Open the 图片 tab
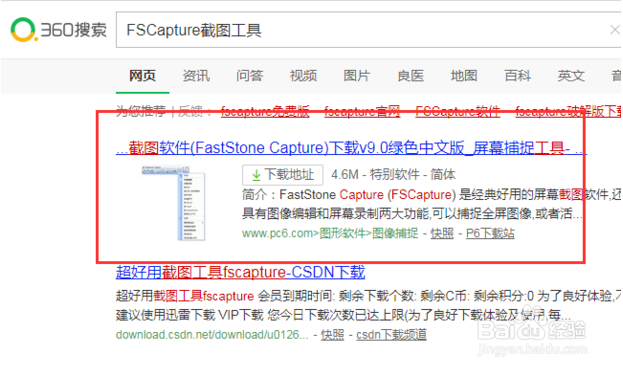Screen dimensions: 623x371 pos(357,75)
